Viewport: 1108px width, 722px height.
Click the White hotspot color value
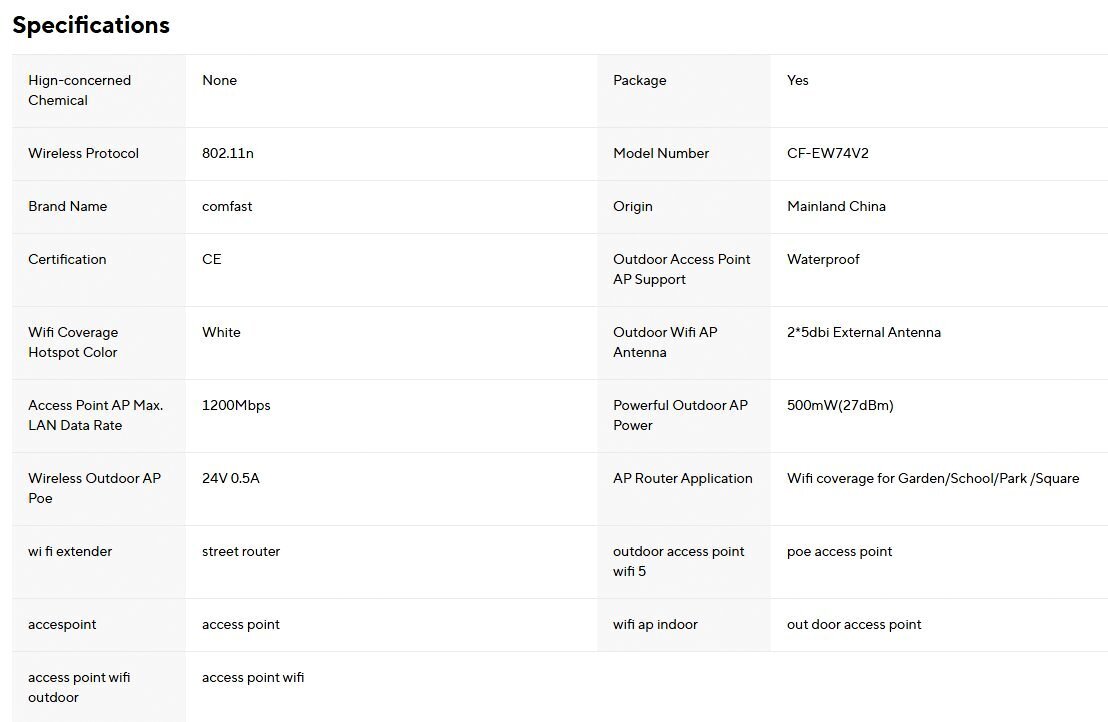coord(221,332)
